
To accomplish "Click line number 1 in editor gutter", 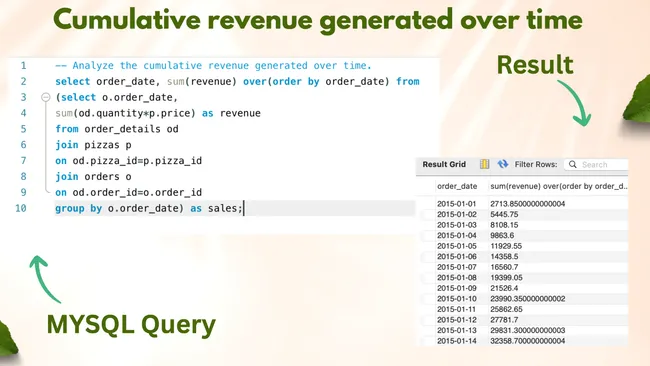I will point(23,65).
